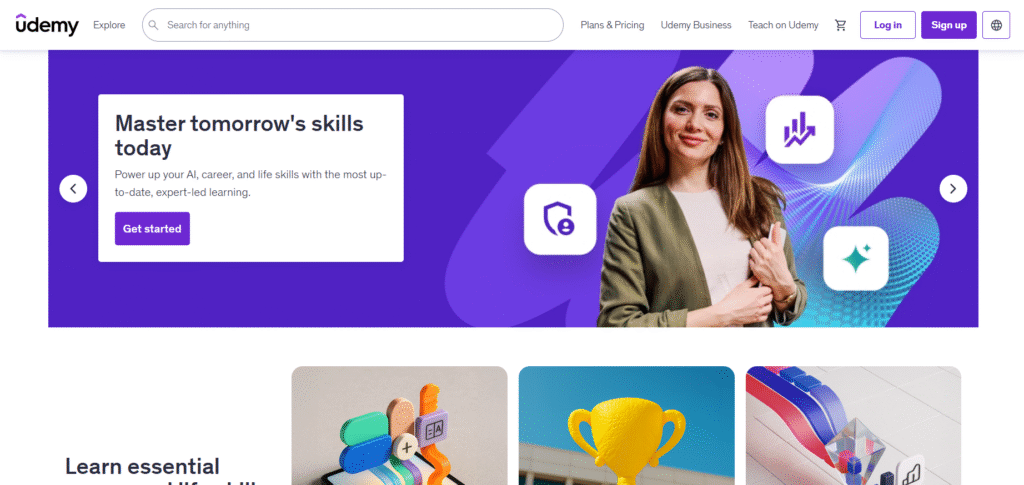Screen dimensions: 1024x485
Task: Open the shopping cart icon
Action: 840,25
